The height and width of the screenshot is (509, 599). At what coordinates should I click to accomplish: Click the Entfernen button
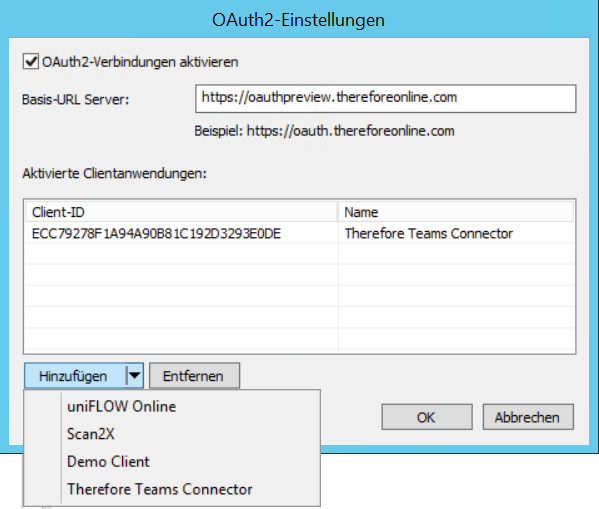194,376
